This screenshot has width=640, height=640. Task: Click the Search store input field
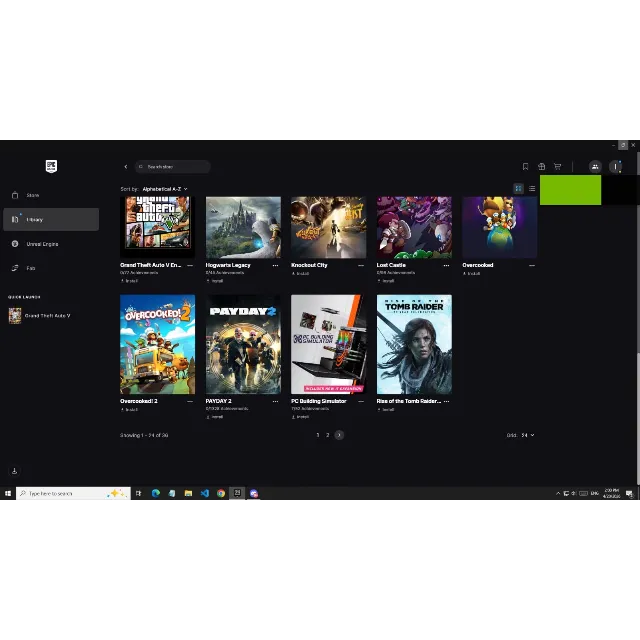click(173, 167)
